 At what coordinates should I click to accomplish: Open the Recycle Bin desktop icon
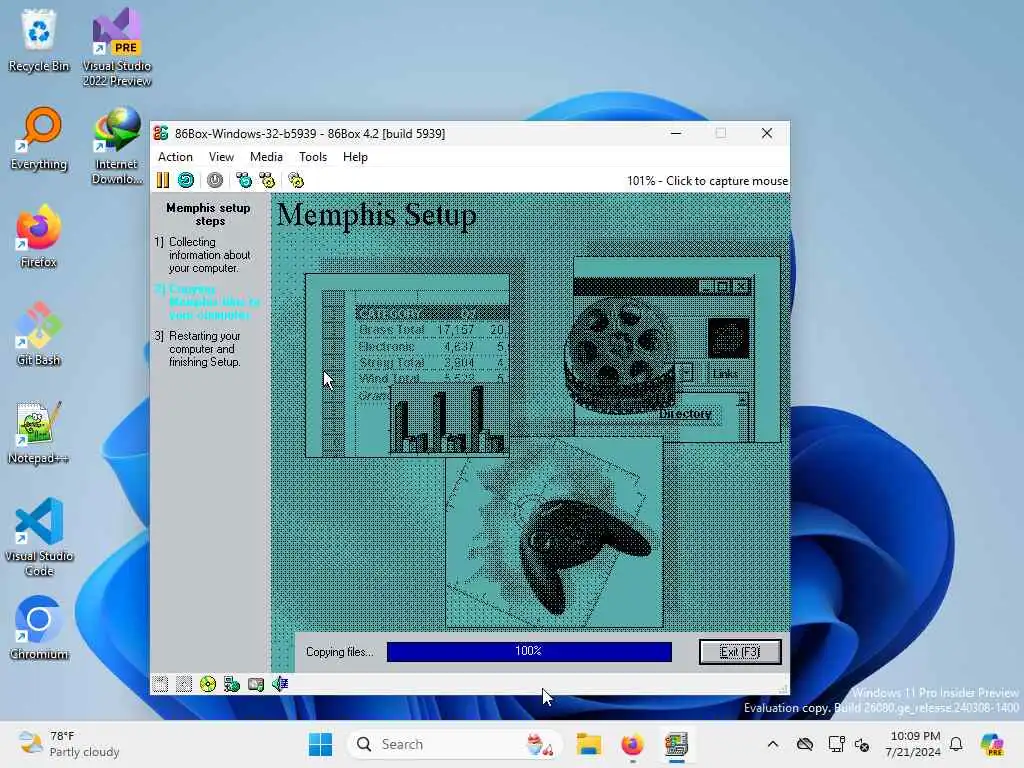point(39,40)
